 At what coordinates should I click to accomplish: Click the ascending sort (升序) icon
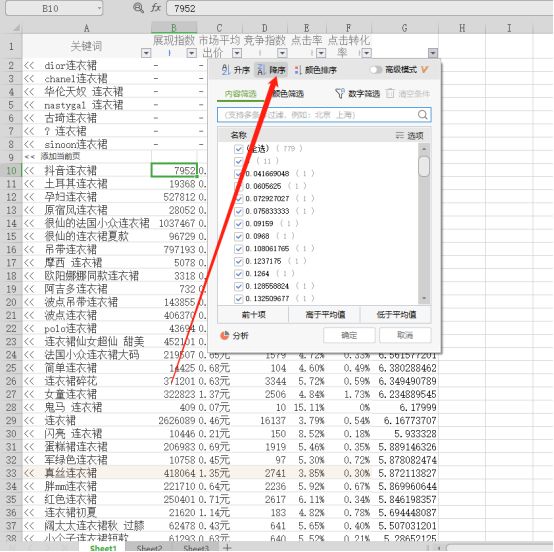[226, 70]
